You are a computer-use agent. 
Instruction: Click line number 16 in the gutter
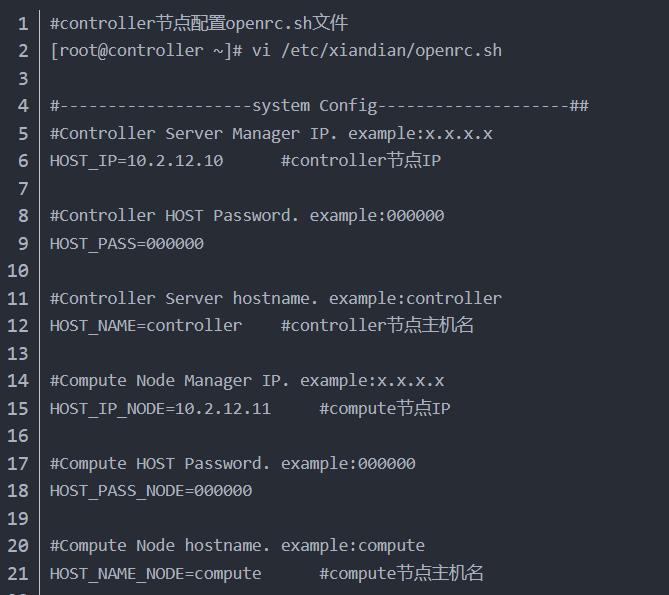[18, 435]
